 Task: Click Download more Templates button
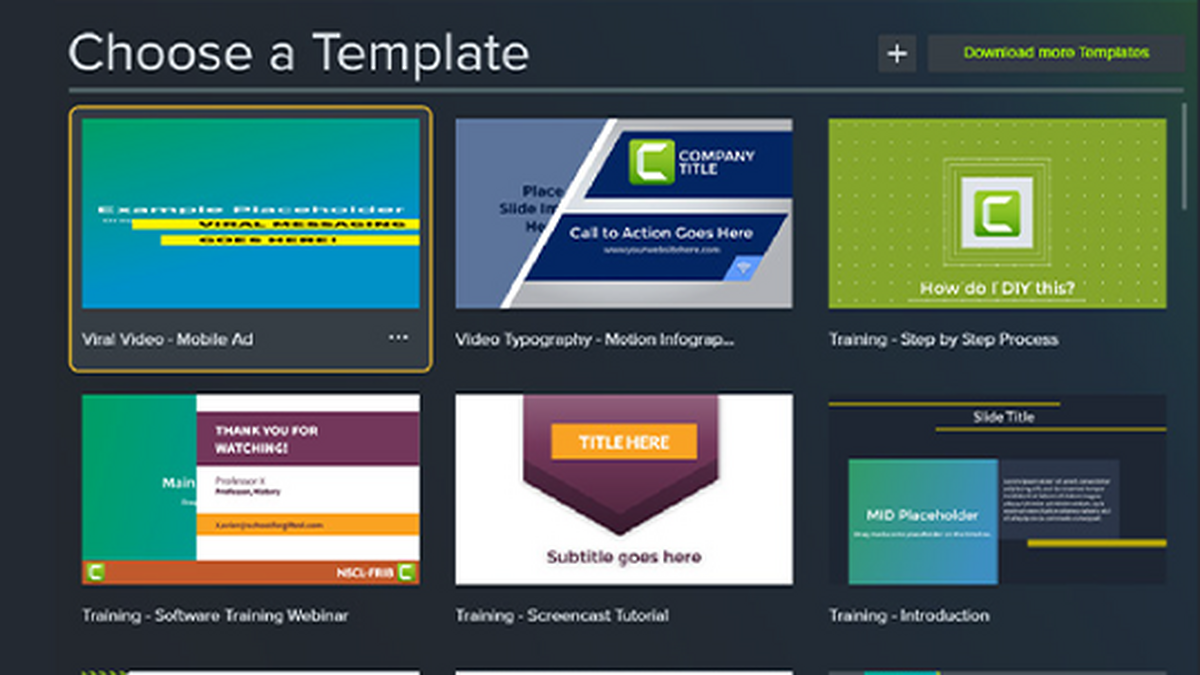point(1056,53)
